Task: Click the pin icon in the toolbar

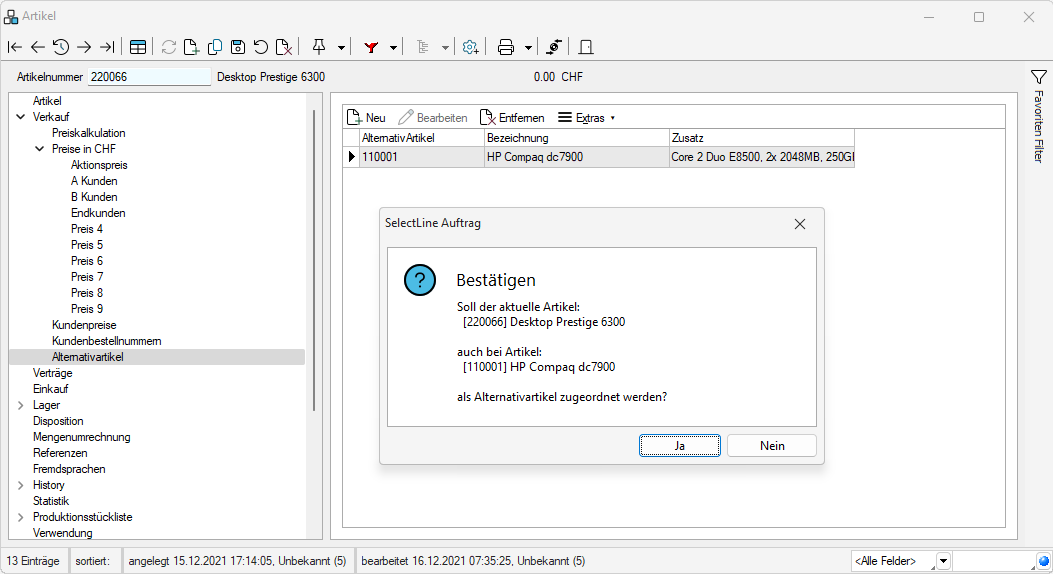Action: click(x=319, y=47)
